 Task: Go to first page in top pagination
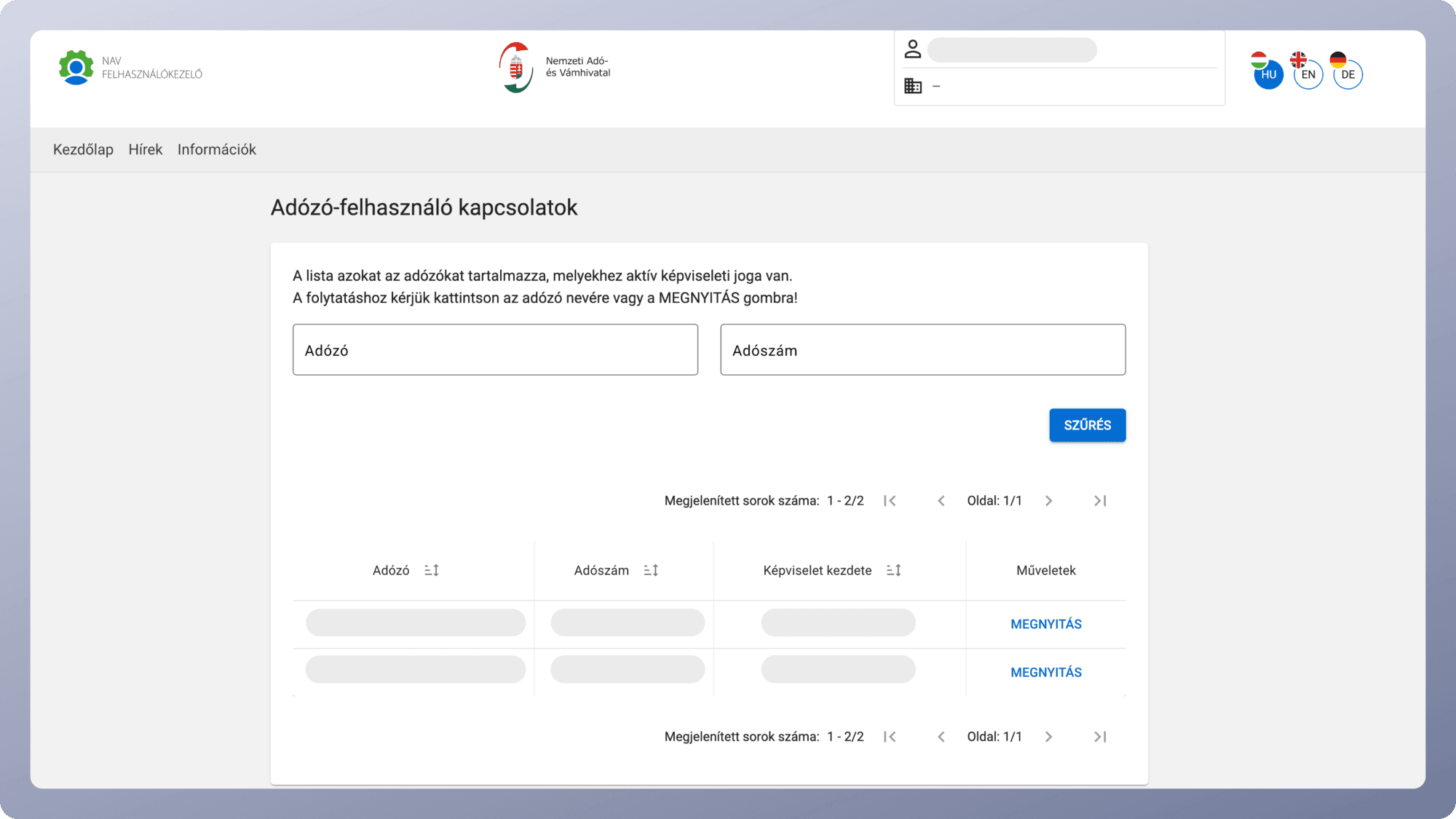[890, 501]
